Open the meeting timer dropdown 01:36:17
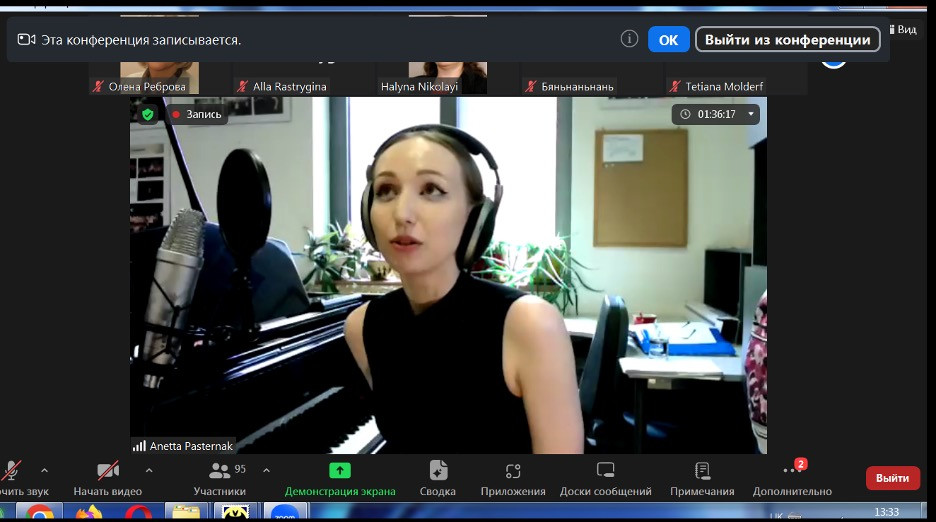 click(x=715, y=114)
